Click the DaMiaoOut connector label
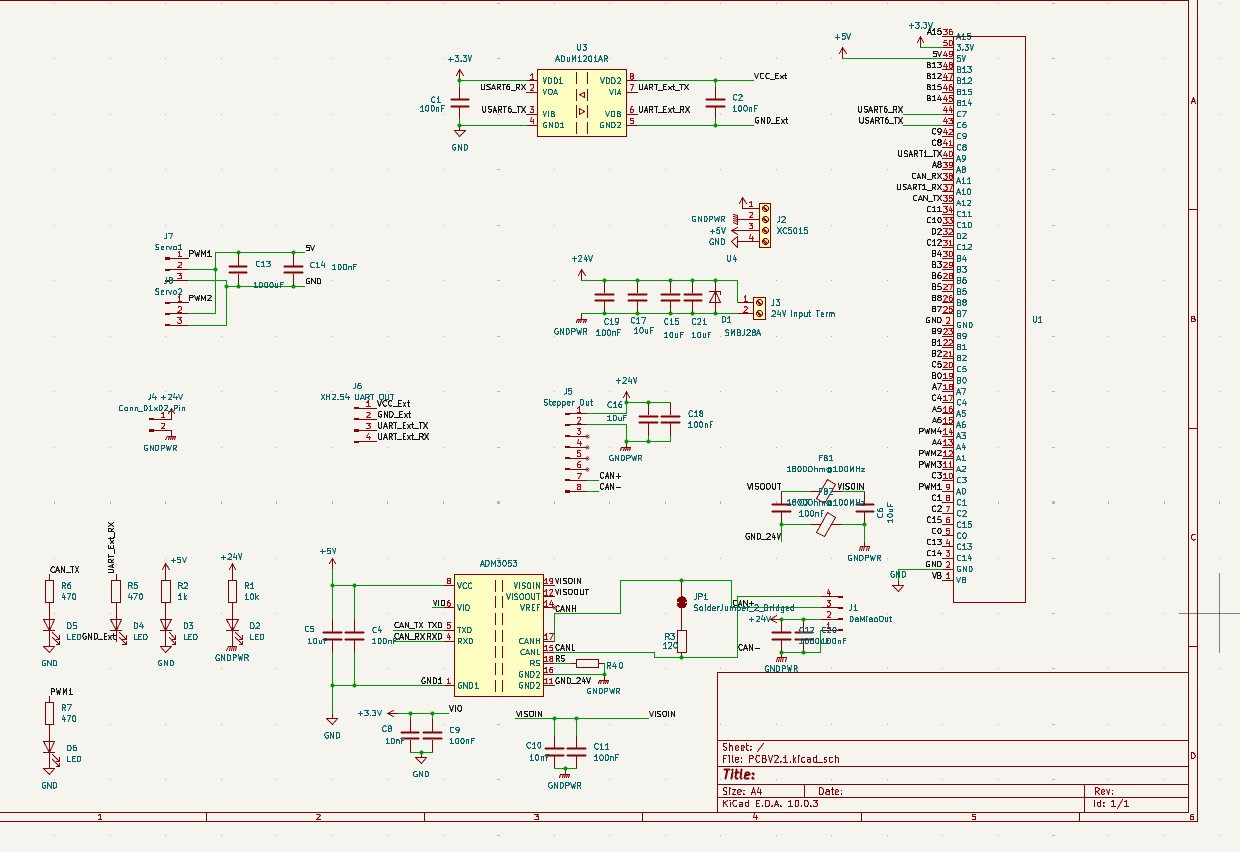Image resolution: width=1240 pixels, height=852 pixels. [870, 619]
